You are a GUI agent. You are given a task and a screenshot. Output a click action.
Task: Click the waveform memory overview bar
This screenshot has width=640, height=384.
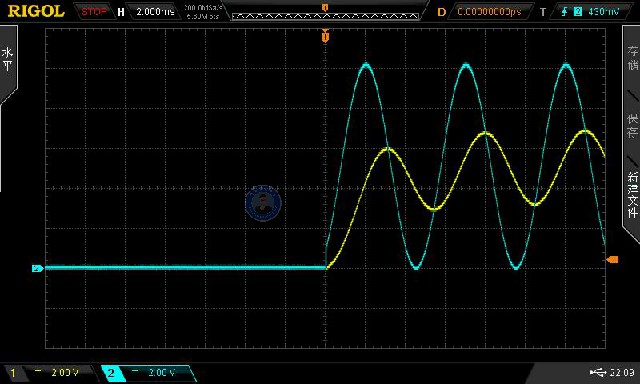coord(325,16)
